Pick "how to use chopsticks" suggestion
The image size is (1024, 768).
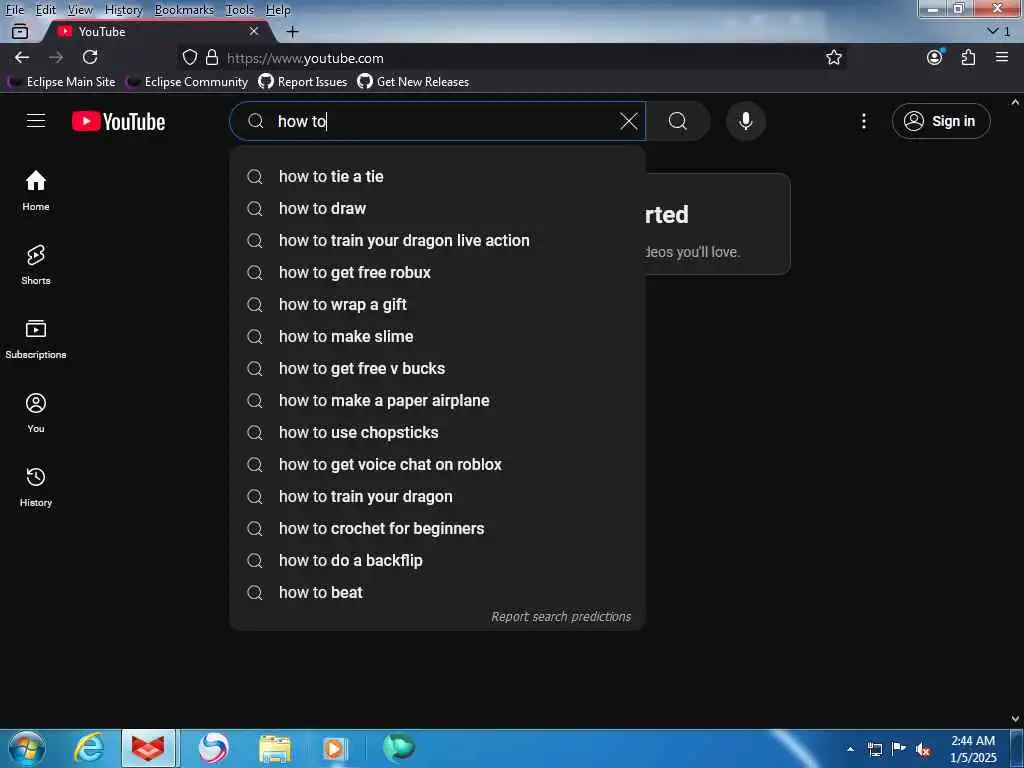click(438, 432)
